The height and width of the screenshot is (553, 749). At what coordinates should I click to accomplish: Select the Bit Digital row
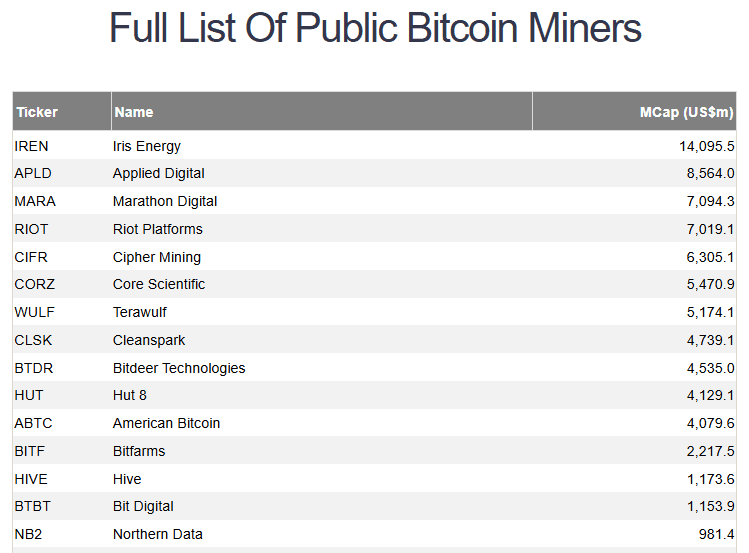tap(143, 506)
